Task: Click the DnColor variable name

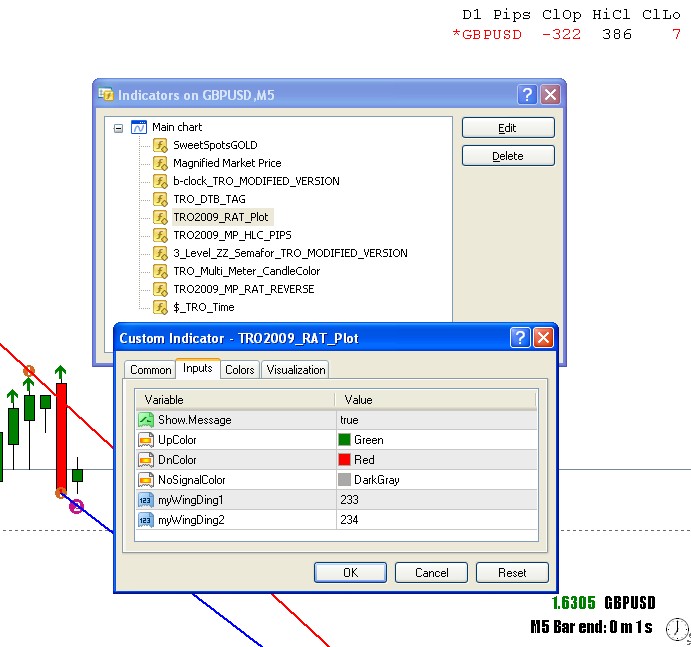Action: (x=178, y=460)
